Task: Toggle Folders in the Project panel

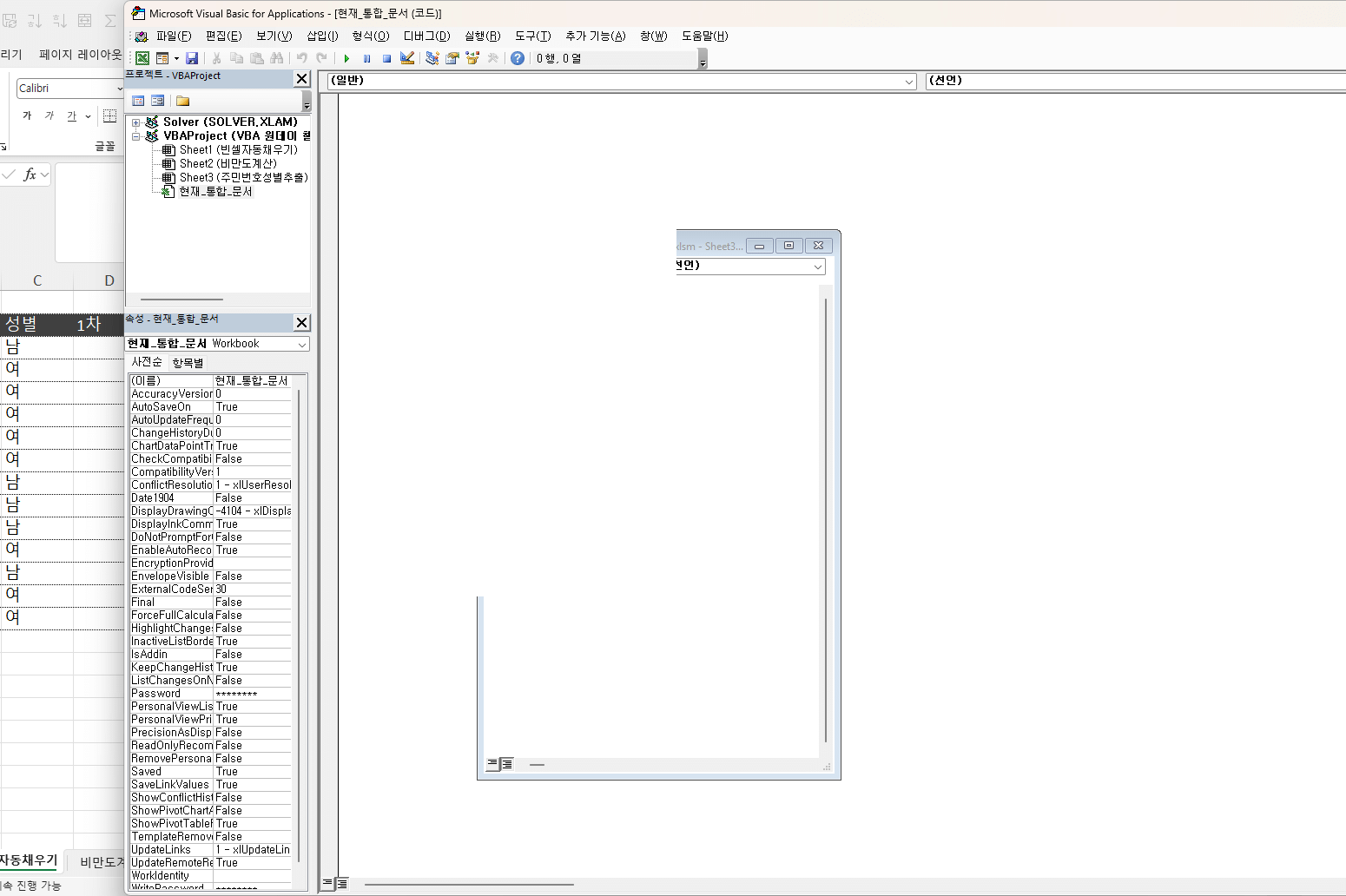Action: 182,101
